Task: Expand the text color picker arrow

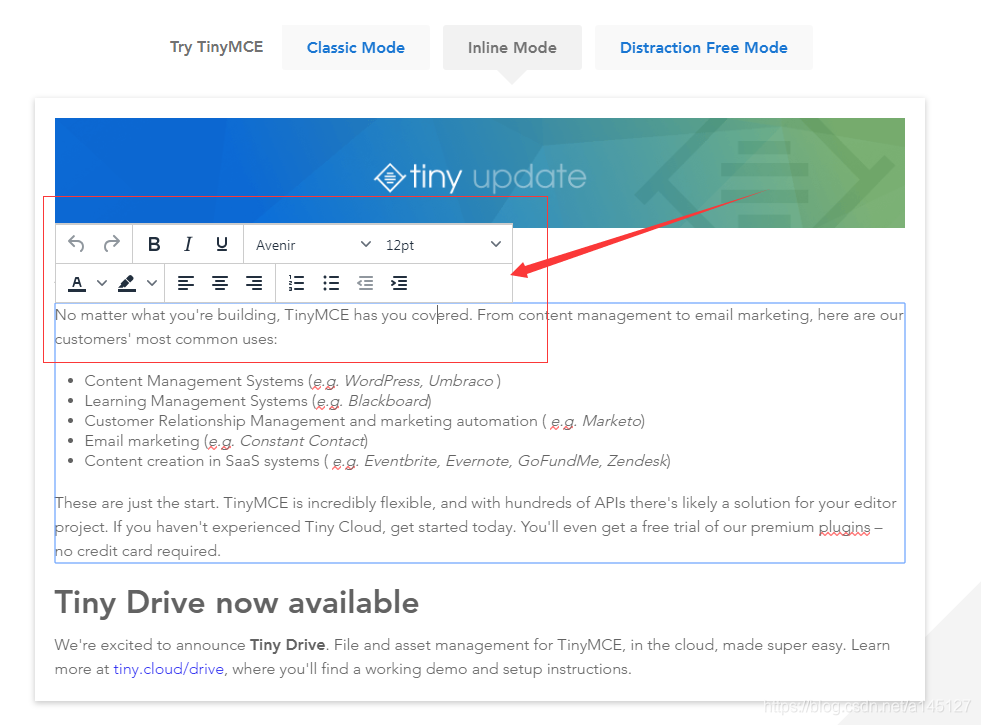Action: (101, 283)
